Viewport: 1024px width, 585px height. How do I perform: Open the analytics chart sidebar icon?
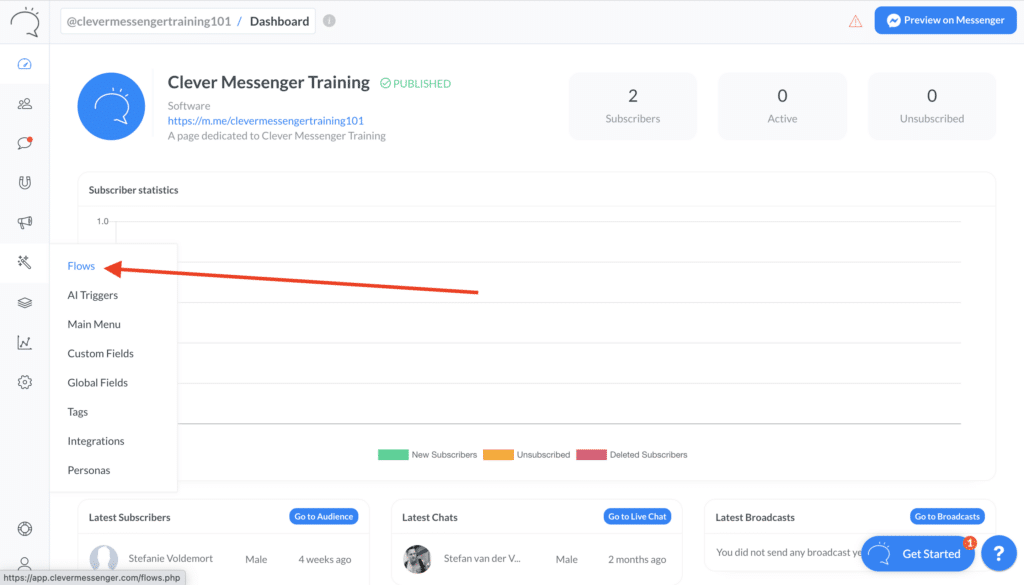pos(25,343)
